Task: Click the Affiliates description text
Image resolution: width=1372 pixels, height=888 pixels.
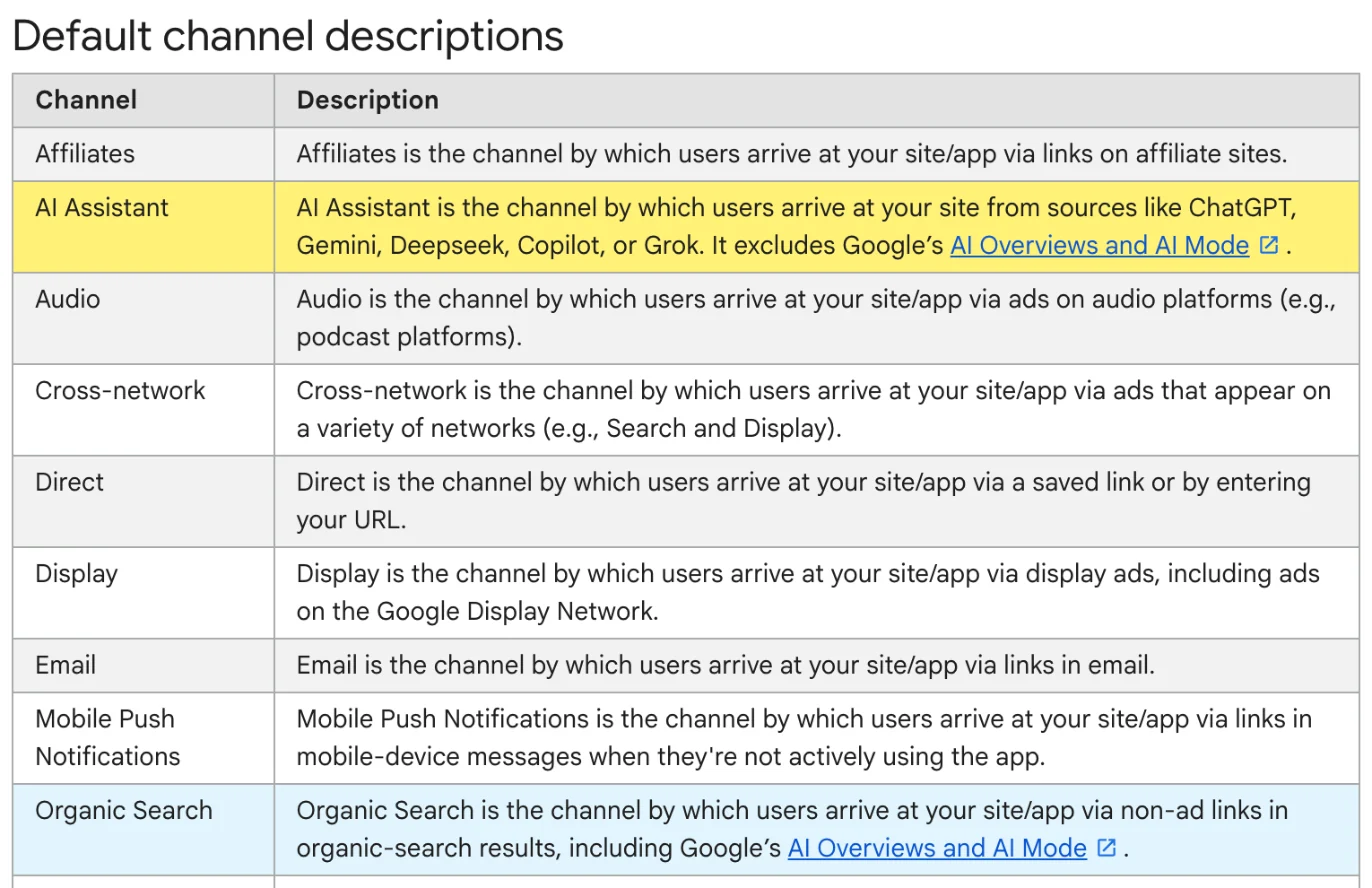Action: pyautogui.click(x=791, y=154)
